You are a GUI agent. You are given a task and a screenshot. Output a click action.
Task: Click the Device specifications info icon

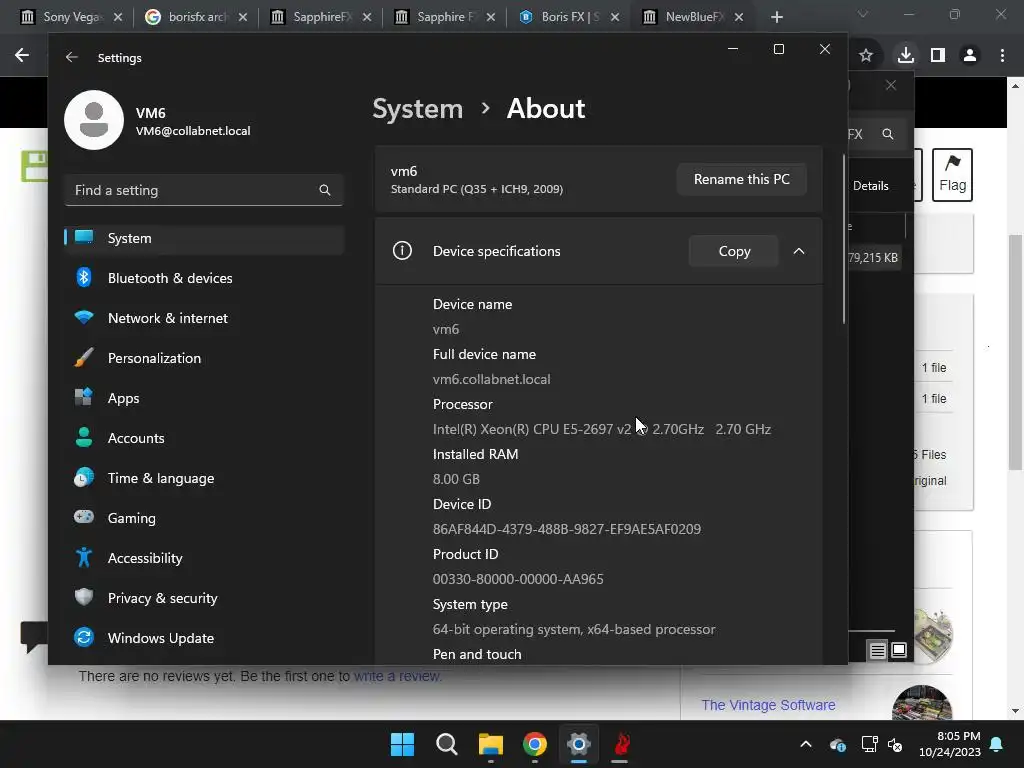click(x=402, y=251)
